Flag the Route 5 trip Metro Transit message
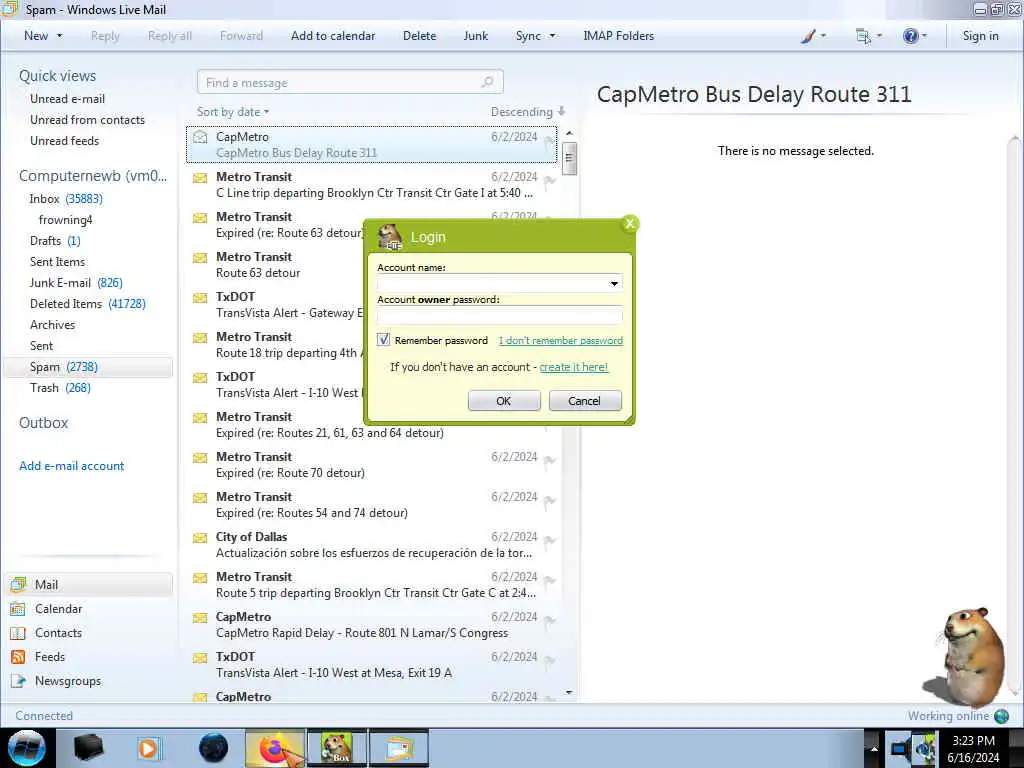1024x768 pixels. click(549, 581)
